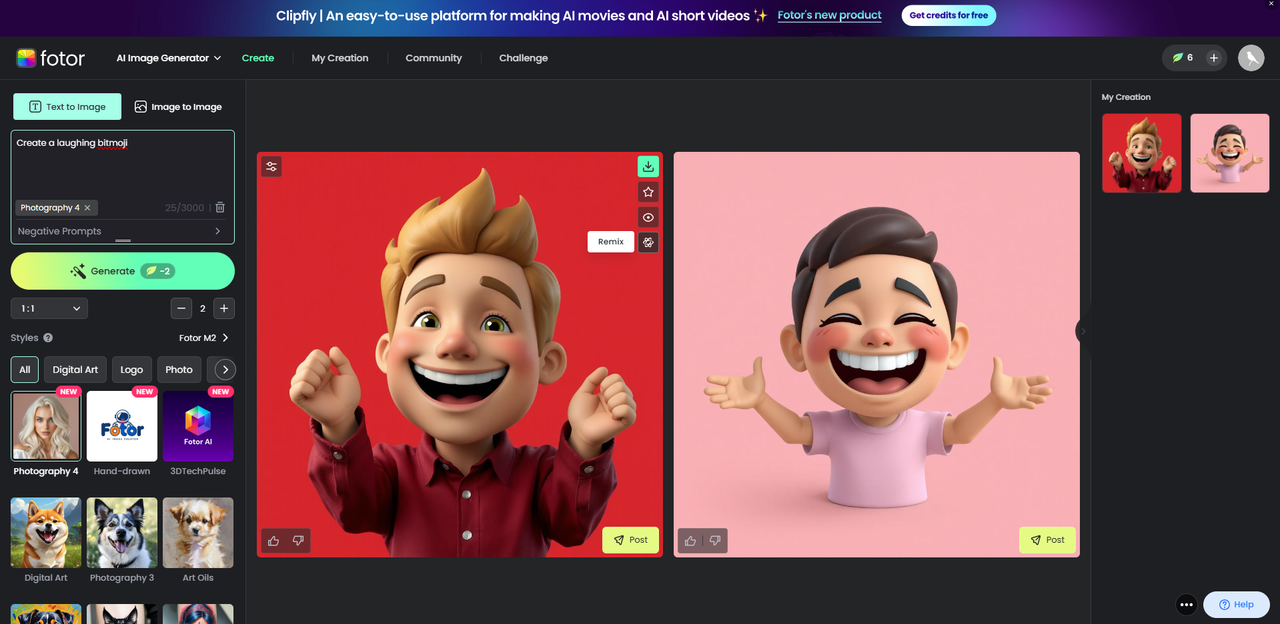Click the Photography 4 prompt tag label

[x=49, y=208]
